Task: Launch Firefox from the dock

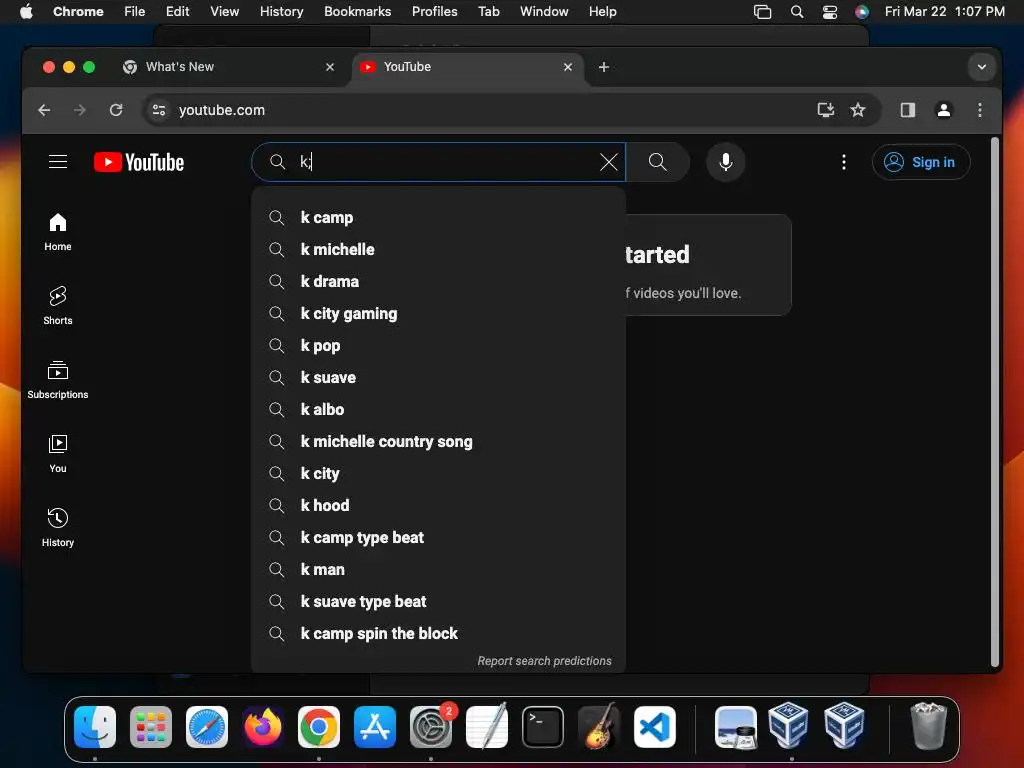Action: coord(263,727)
